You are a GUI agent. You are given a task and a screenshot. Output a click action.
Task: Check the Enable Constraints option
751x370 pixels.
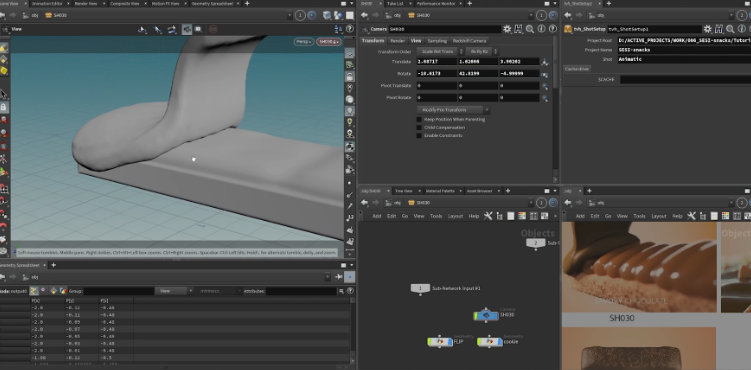419,135
